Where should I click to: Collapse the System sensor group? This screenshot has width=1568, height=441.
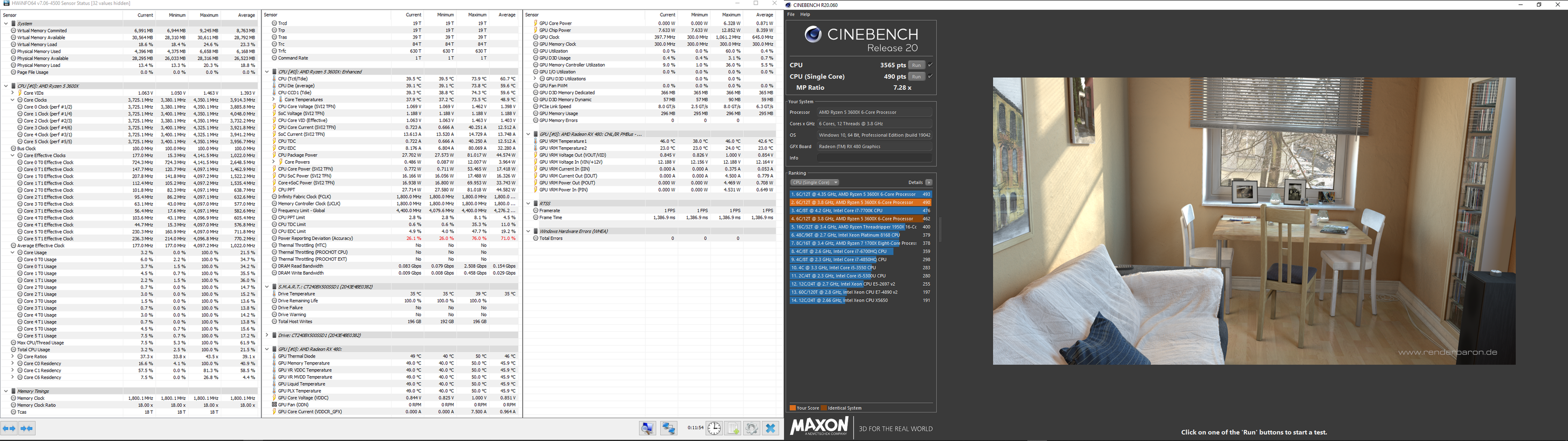(x=6, y=24)
